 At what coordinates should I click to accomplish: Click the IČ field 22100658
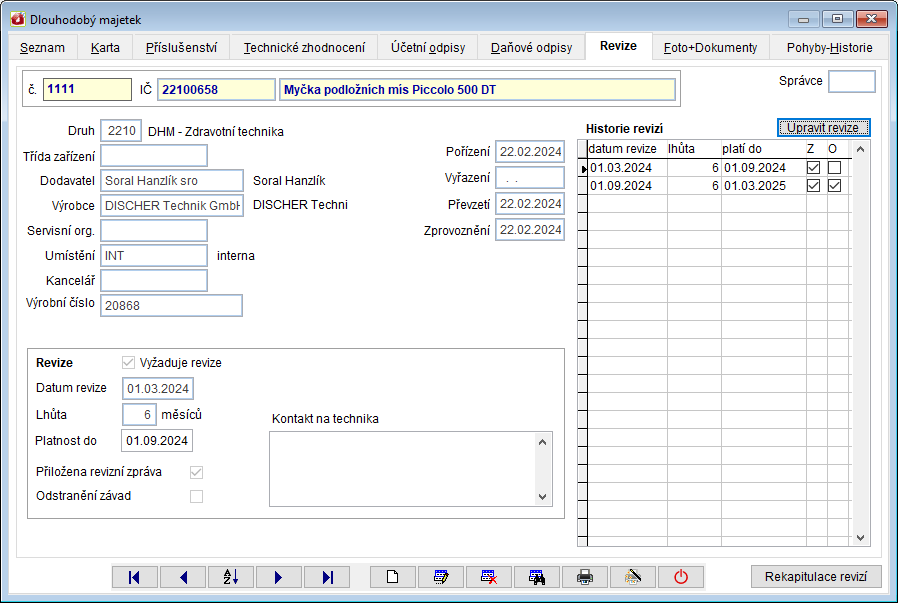pyautogui.click(x=216, y=89)
